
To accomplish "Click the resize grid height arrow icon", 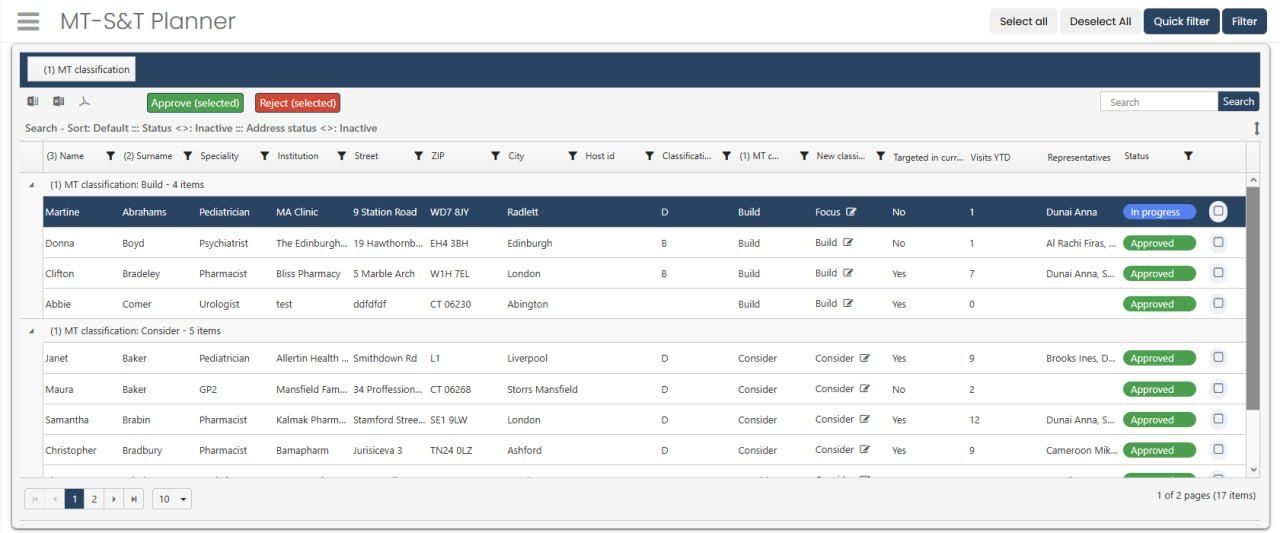I will tap(1256, 128).
